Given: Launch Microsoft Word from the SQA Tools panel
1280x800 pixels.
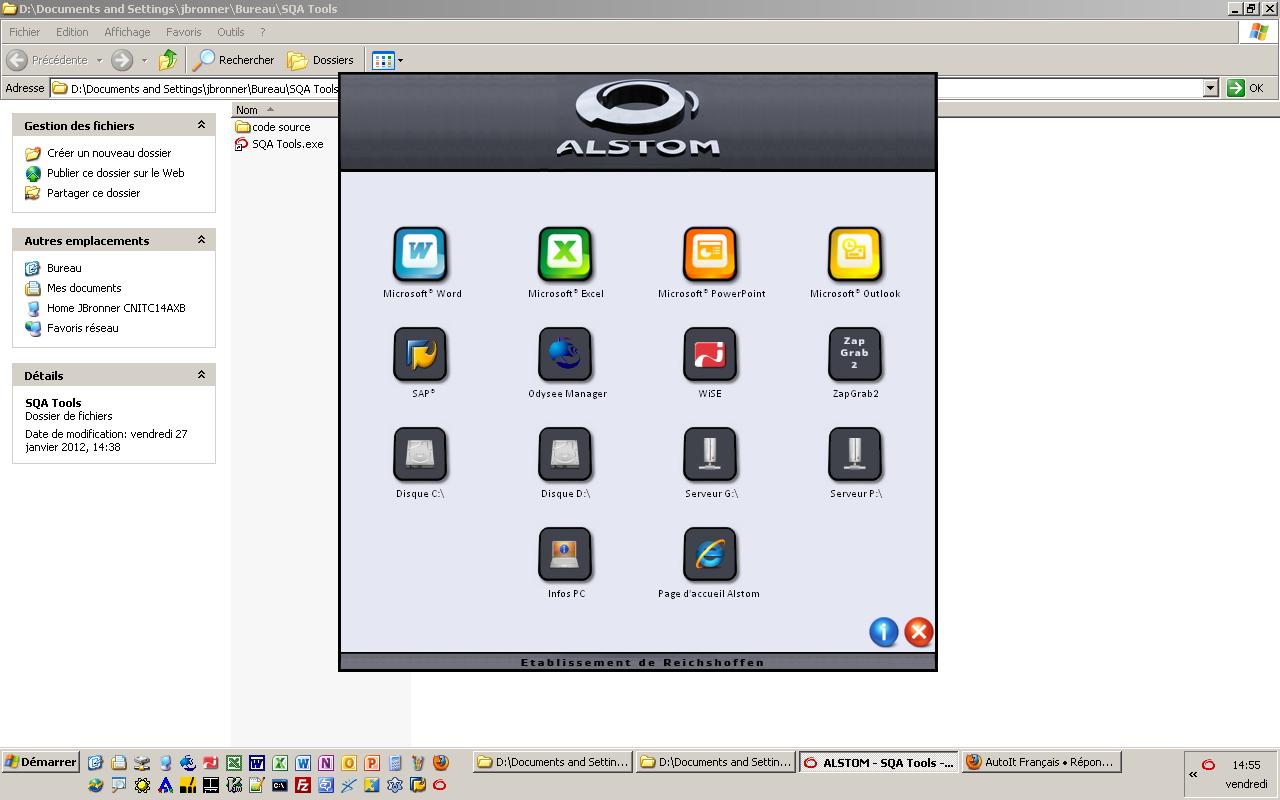Looking at the screenshot, I should 420,253.
